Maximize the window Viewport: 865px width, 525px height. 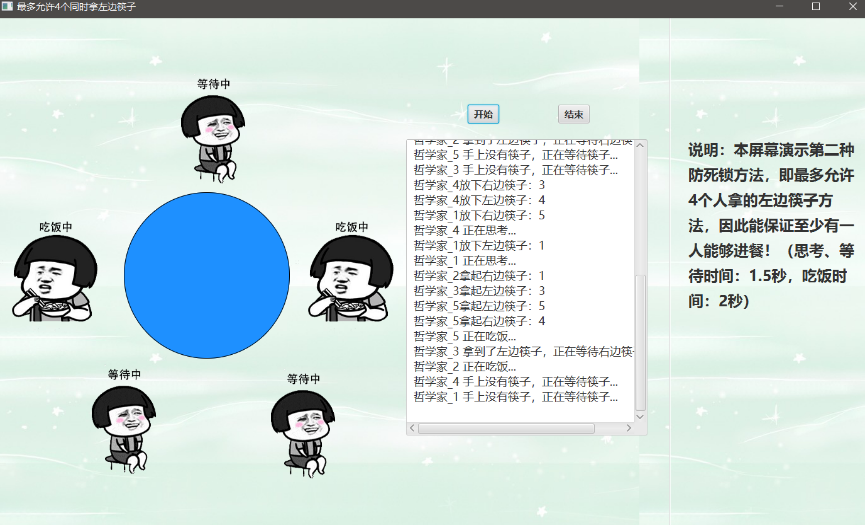pyautogui.click(x=816, y=7)
